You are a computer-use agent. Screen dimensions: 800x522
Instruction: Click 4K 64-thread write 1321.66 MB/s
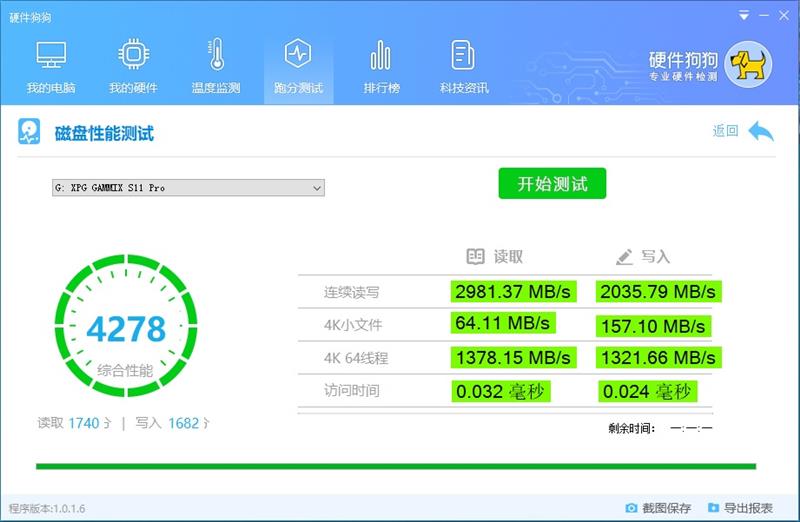pyautogui.click(x=658, y=357)
